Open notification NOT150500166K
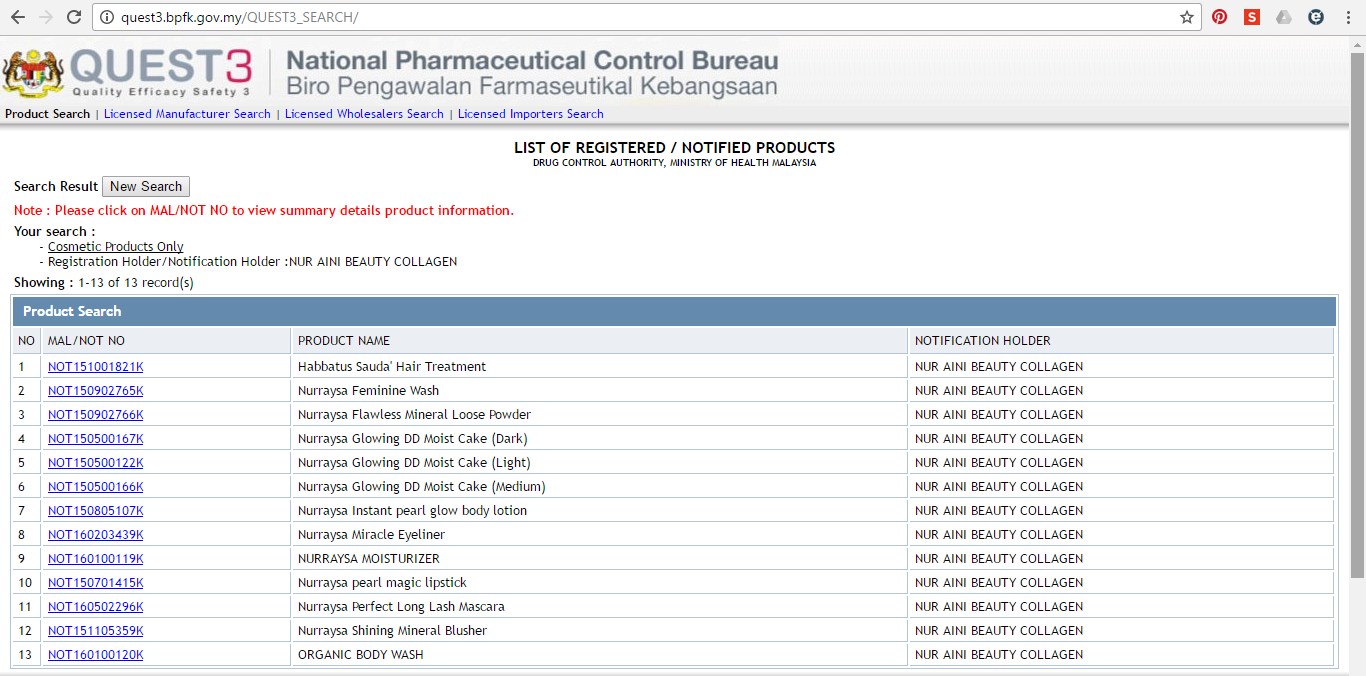This screenshot has height=676, width=1366. point(95,487)
